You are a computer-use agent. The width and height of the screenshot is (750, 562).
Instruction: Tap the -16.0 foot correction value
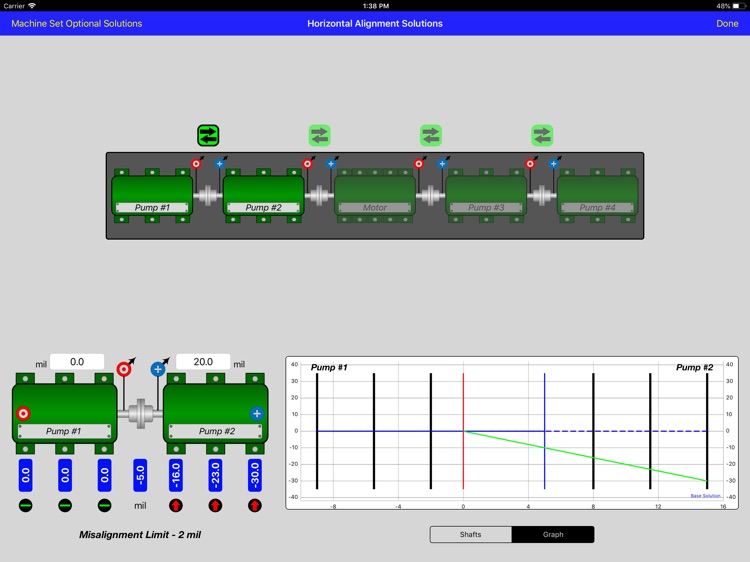pyautogui.click(x=176, y=475)
